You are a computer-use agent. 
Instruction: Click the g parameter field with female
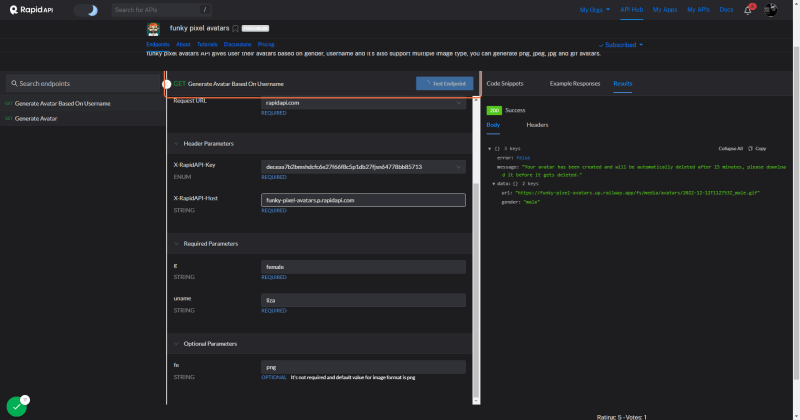363,267
